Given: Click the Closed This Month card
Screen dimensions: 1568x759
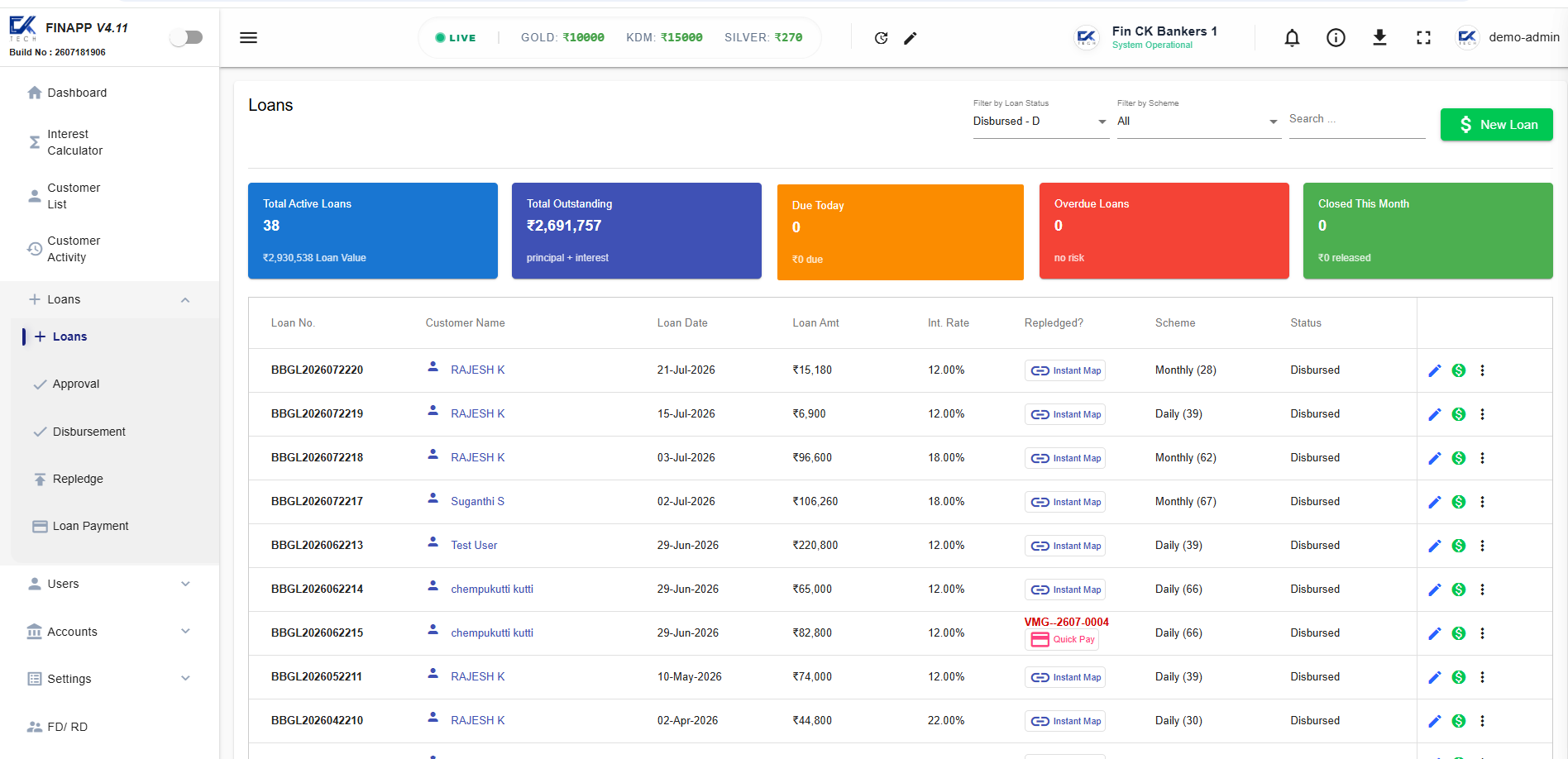Looking at the screenshot, I should [1427, 231].
